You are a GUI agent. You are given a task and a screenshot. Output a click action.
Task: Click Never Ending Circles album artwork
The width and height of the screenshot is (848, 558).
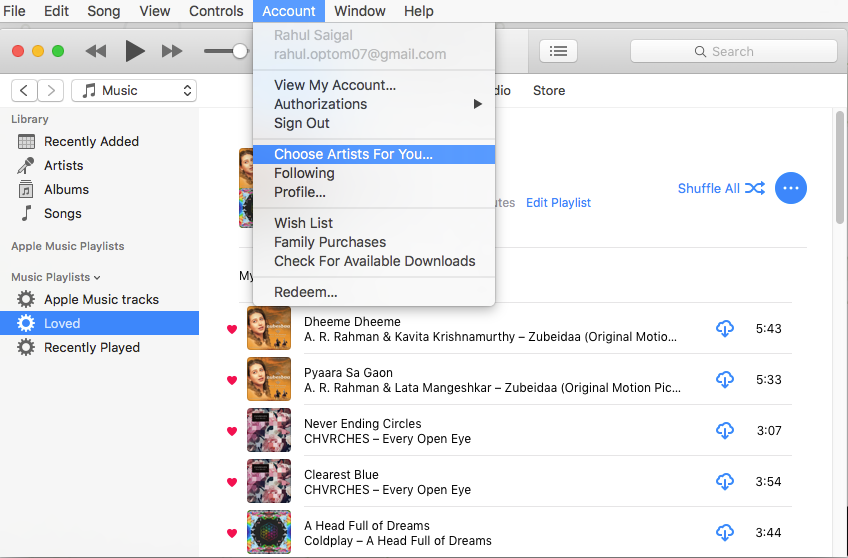pos(269,430)
